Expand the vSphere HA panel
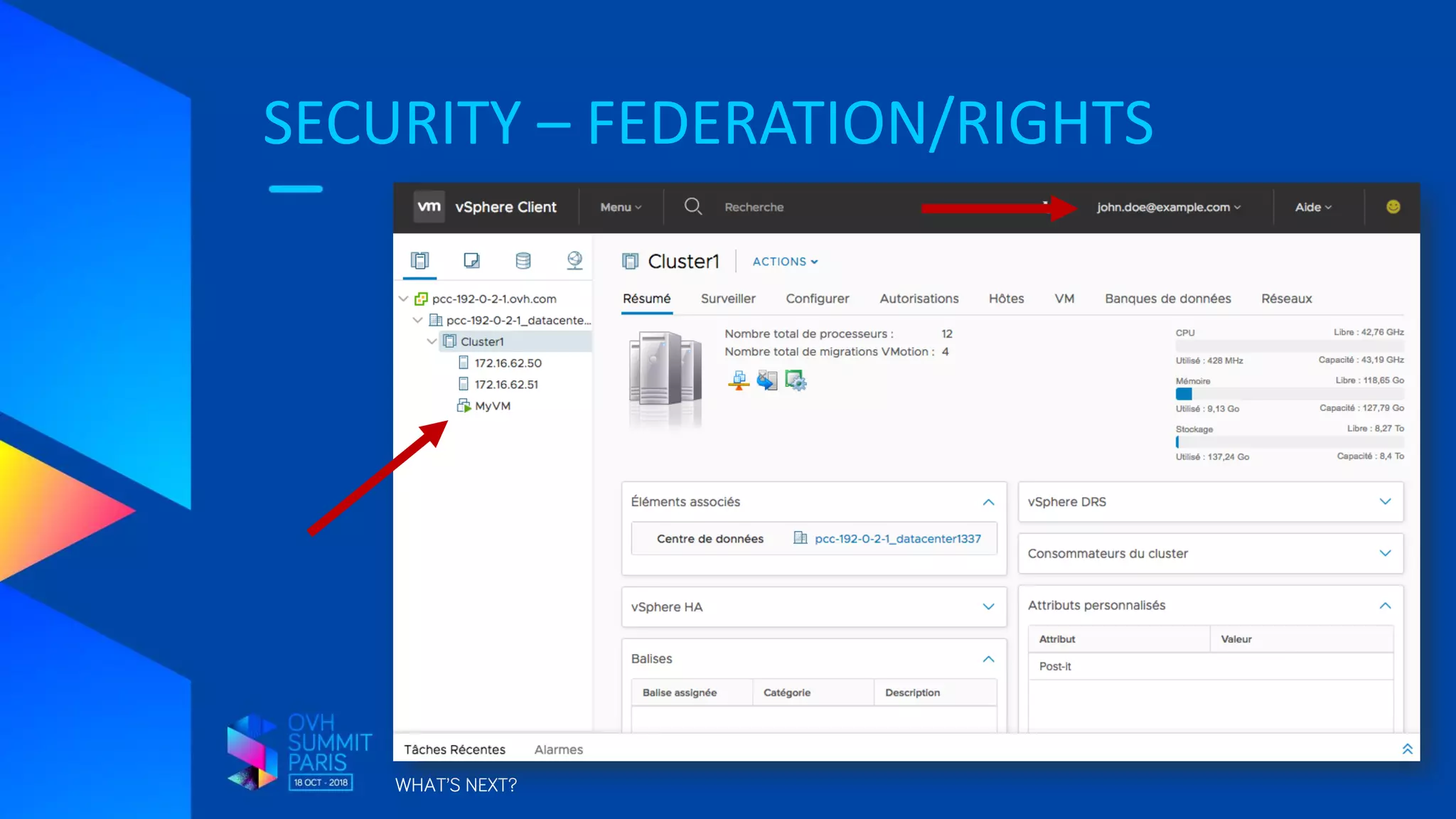This screenshot has height=819, width=1456. coord(988,606)
